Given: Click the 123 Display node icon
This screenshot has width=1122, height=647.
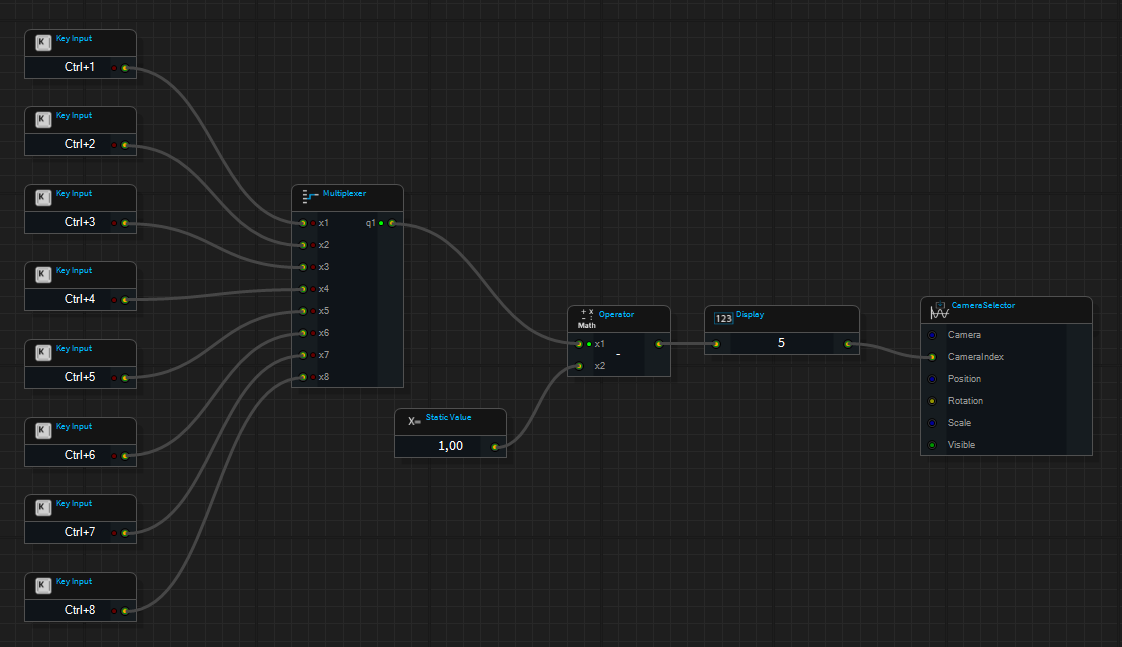Looking at the screenshot, I should coord(723,318).
